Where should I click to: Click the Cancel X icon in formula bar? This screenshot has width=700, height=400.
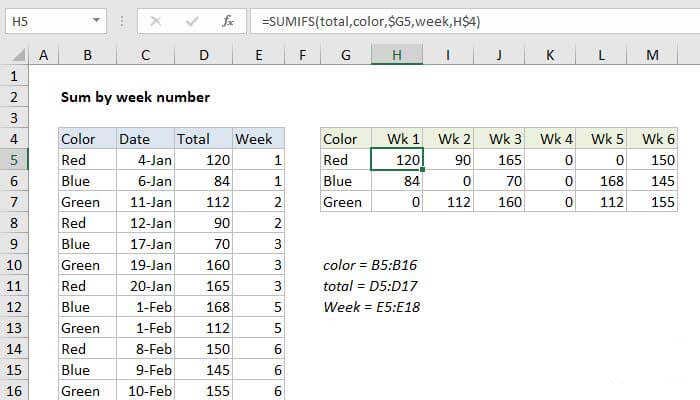pos(155,21)
